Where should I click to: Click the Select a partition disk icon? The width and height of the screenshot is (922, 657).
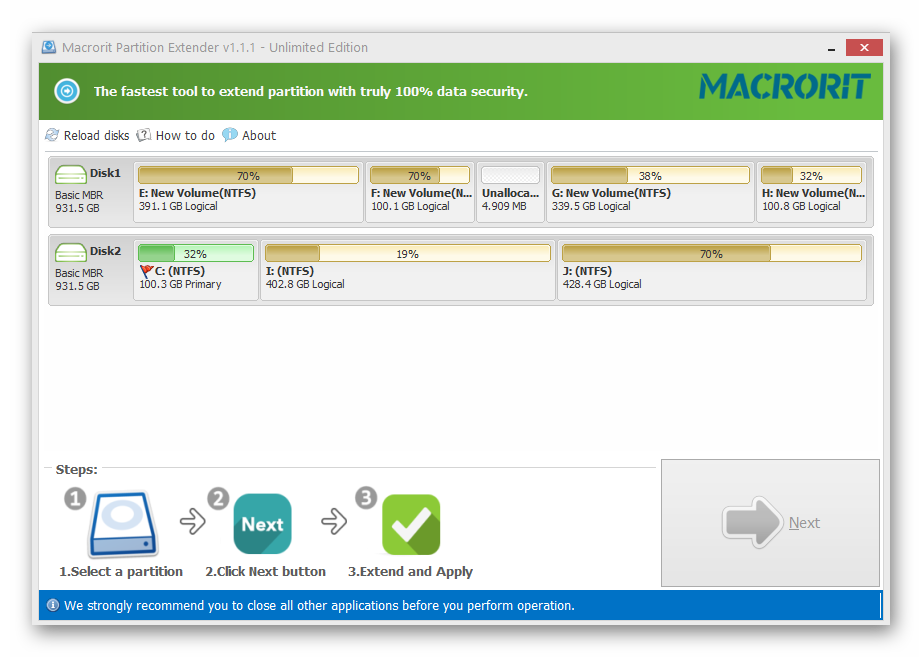123,524
